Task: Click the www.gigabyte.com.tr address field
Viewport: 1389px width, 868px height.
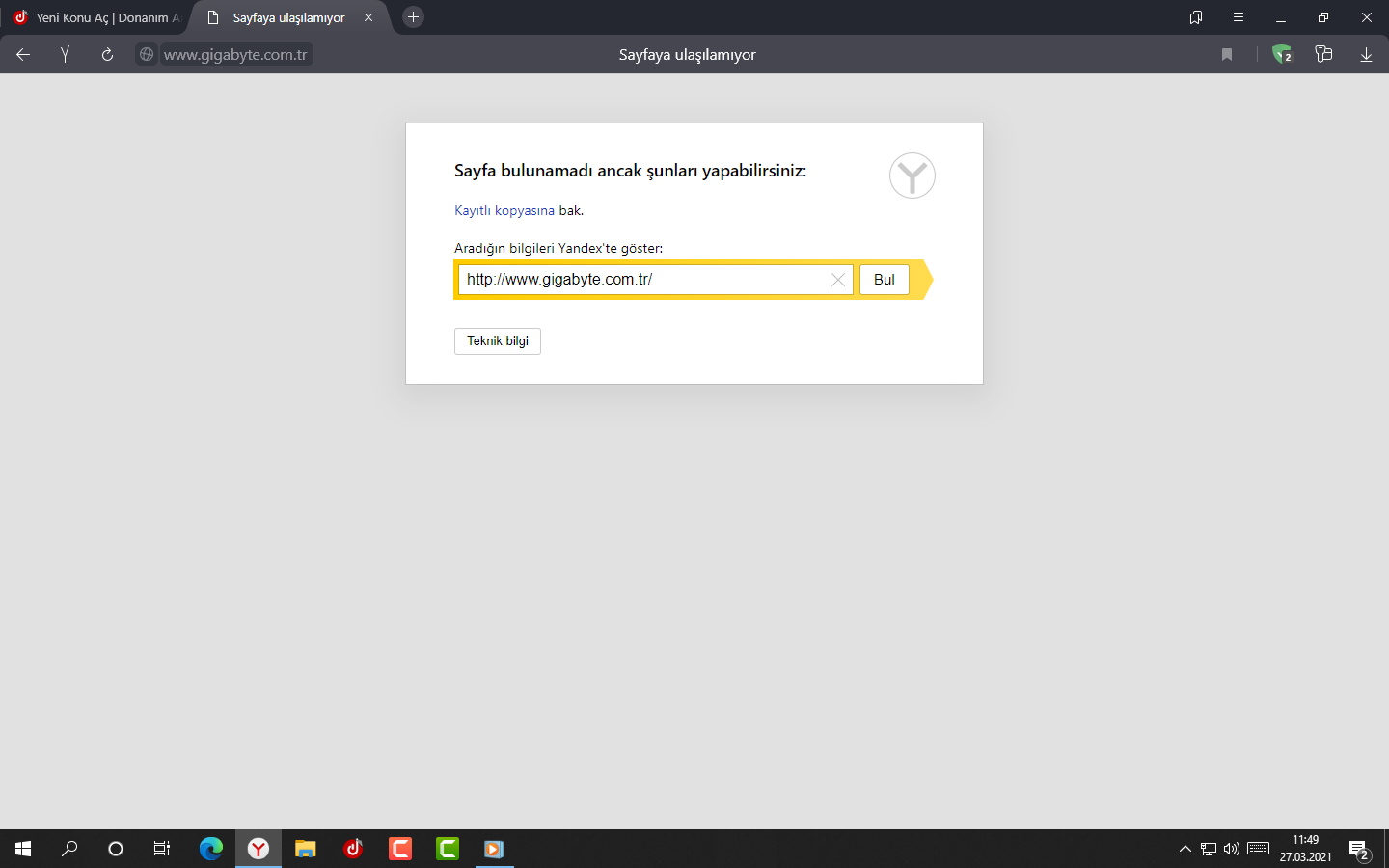Action: click(235, 55)
